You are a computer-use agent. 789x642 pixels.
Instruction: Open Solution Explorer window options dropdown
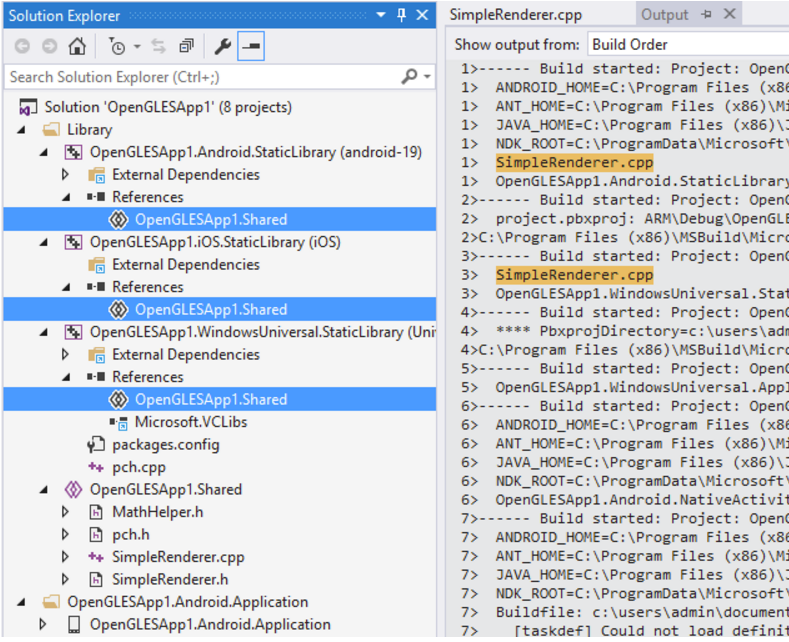tap(382, 15)
